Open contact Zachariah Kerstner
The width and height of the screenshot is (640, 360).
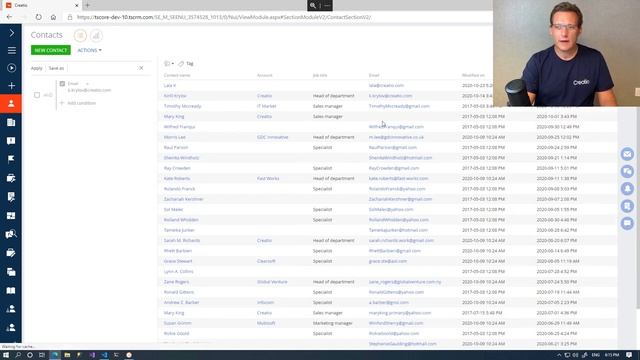tap(183, 199)
